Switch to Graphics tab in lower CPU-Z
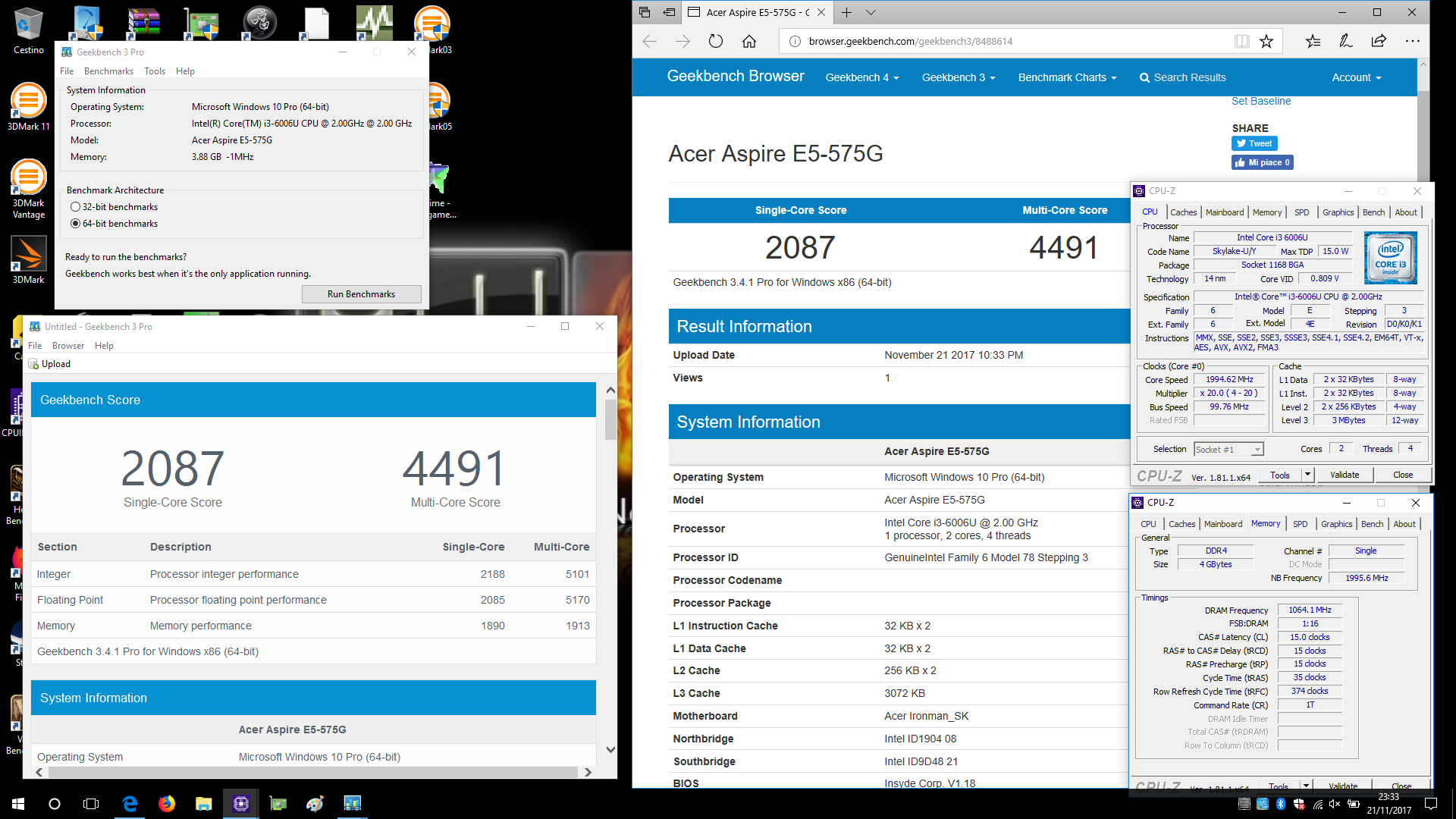Image resolution: width=1456 pixels, height=819 pixels. [1336, 524]
